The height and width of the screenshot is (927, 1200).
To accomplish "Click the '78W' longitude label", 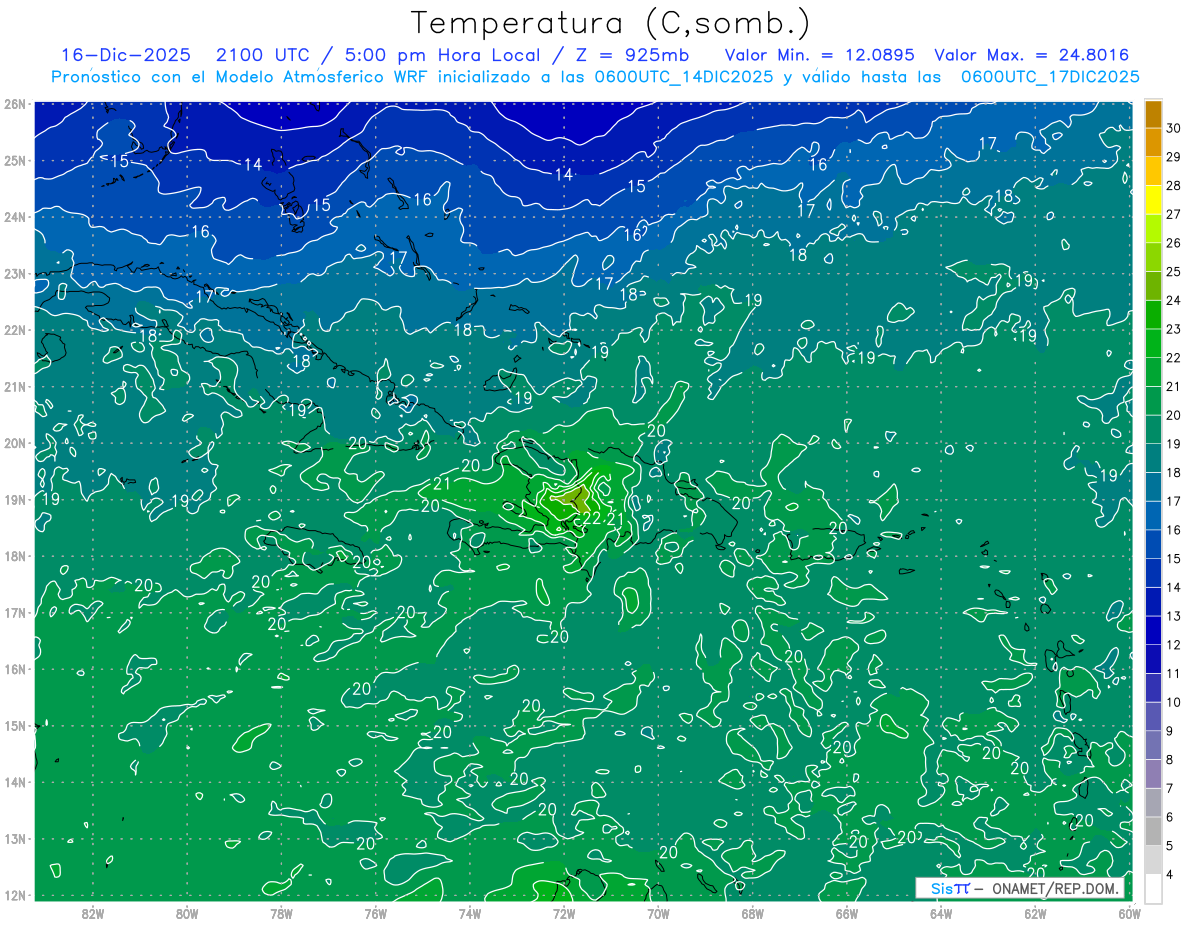I will coord(281,913).
